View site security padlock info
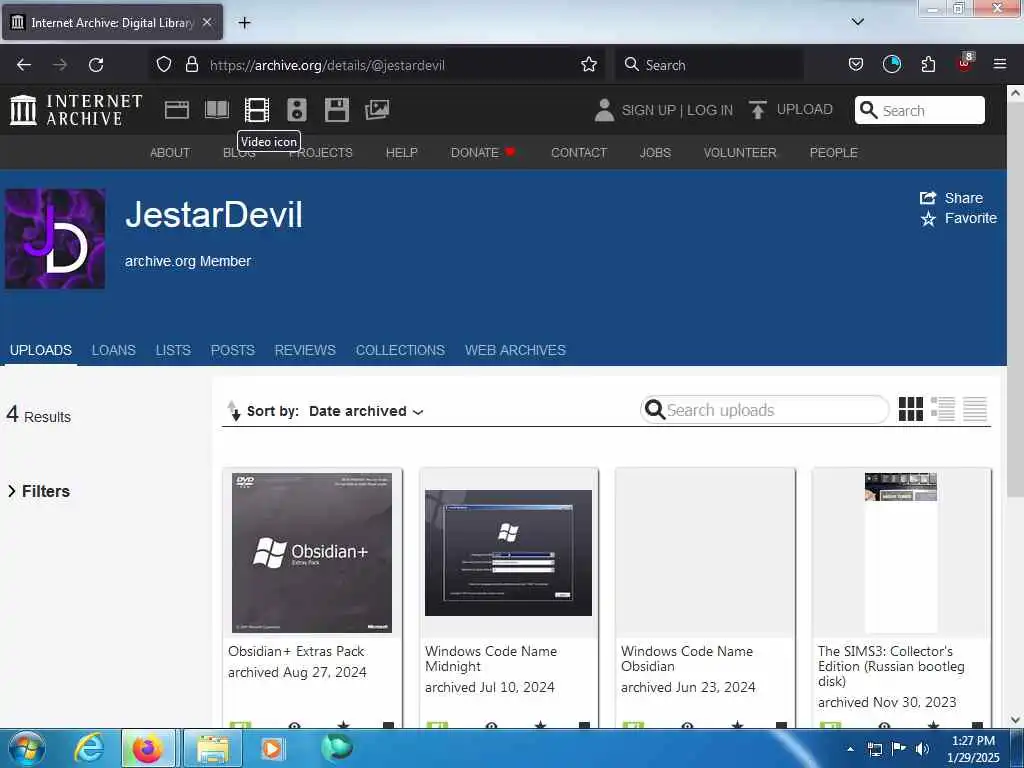1024x768 pixels. pos(191,65)
